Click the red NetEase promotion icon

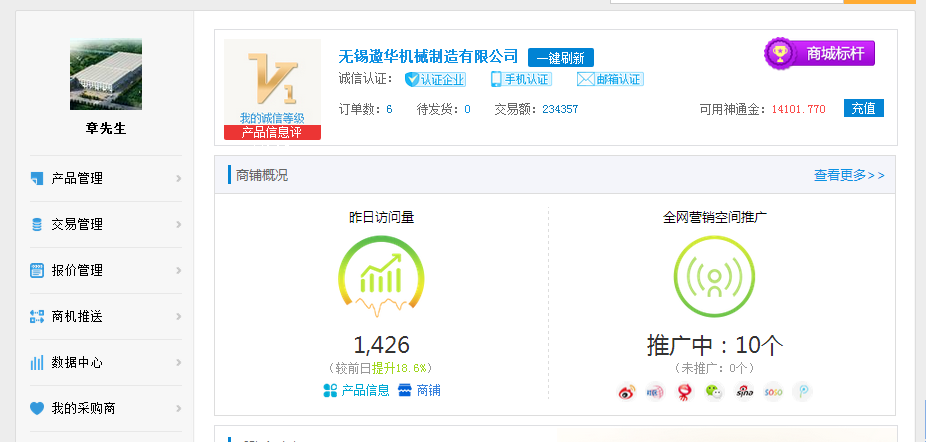684,392
